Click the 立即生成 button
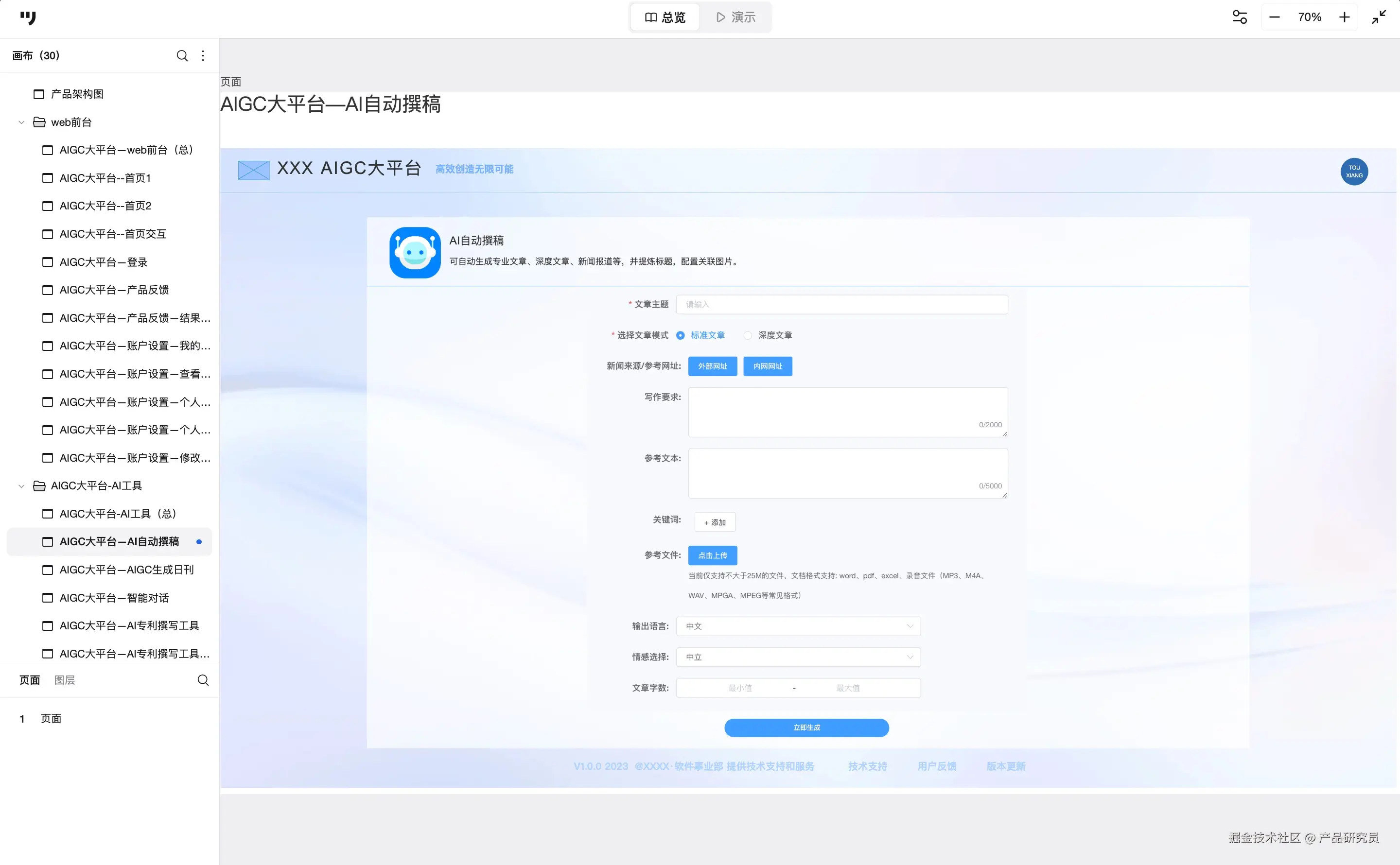This screenshot has height=865, width=1400. click(x=806, y=727)
